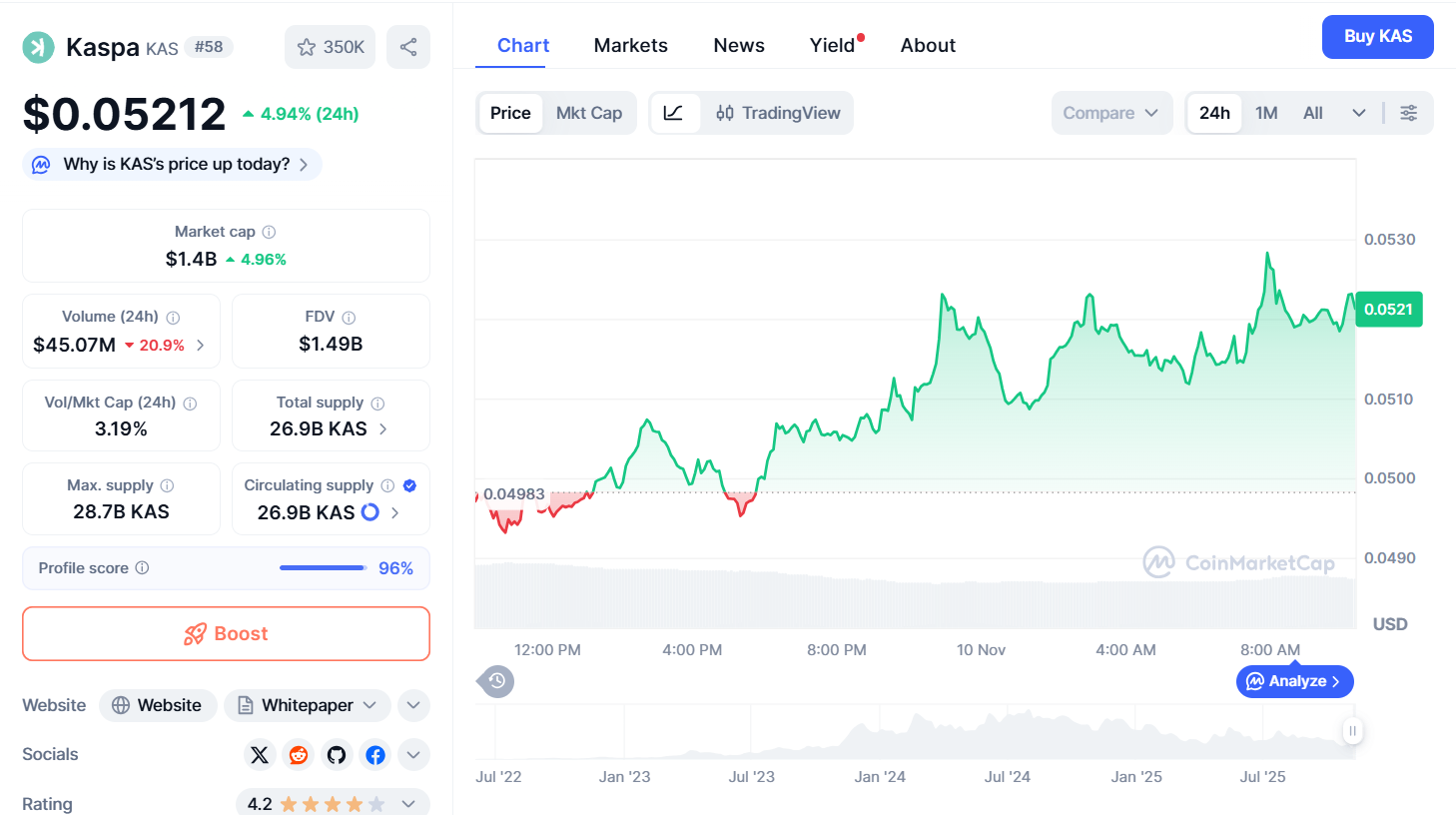Click the Buy KAS button

click(1377, 37)
